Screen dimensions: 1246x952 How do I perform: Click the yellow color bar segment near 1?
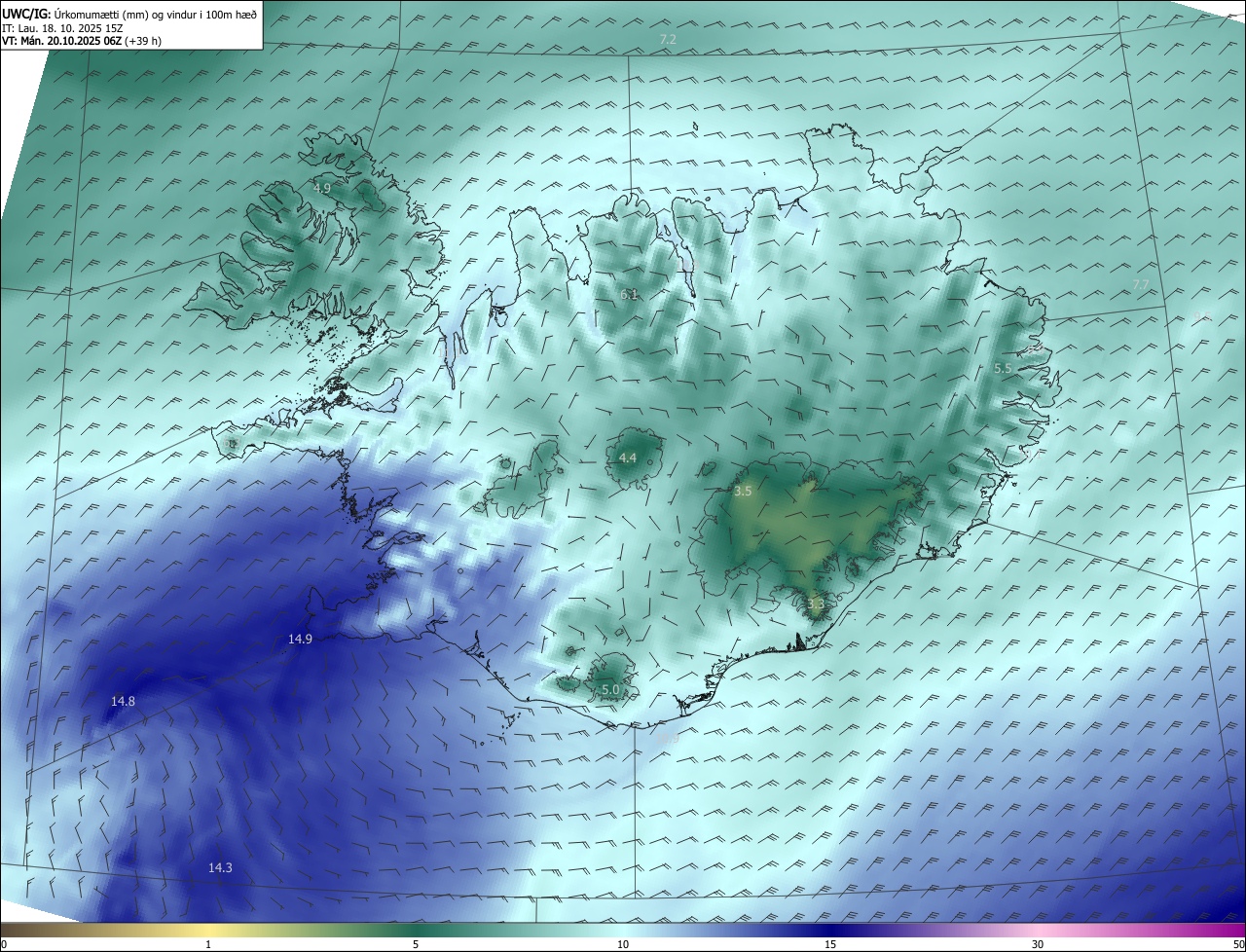click(208, 930)
